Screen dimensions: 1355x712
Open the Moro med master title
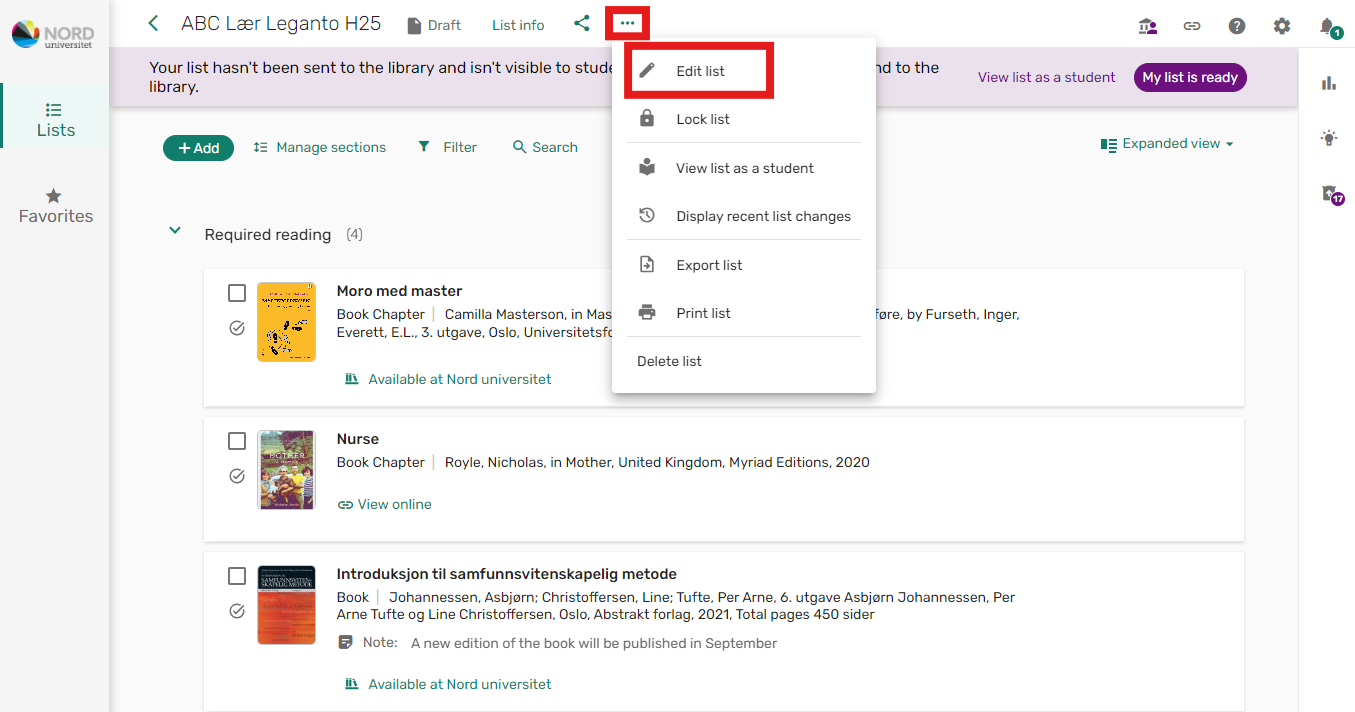pyautogui.click(x=399, y=291)
